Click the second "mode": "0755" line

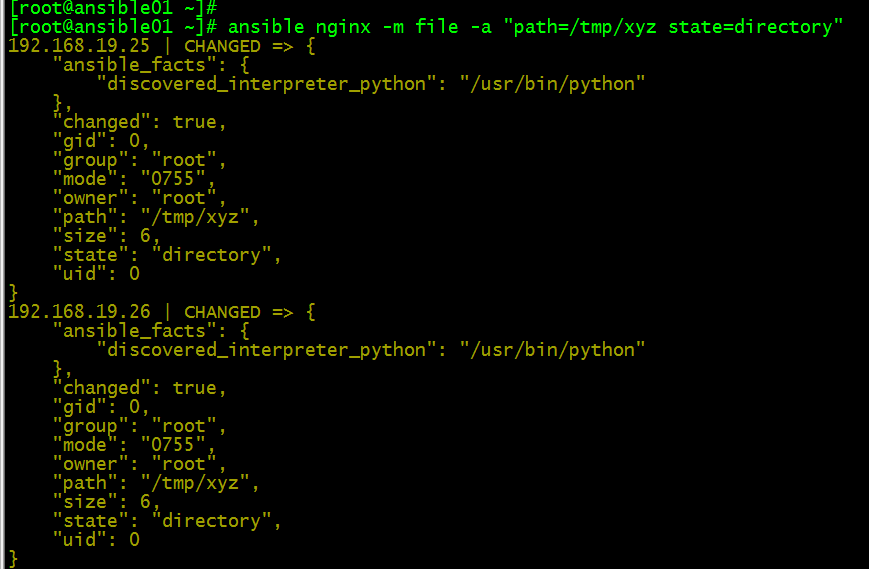tap(134, 444)
